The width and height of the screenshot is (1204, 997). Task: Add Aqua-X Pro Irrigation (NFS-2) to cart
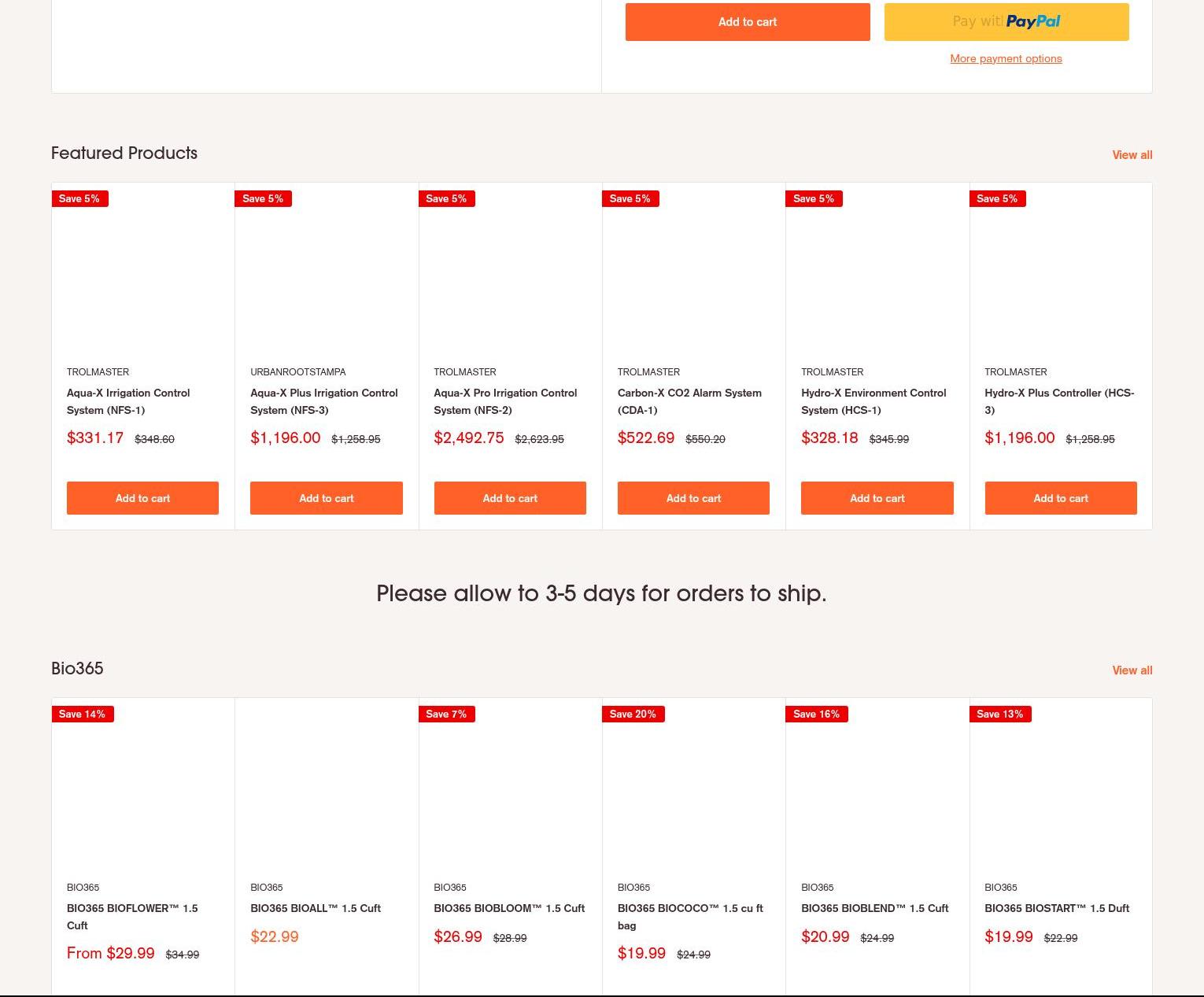pos(510,498)
